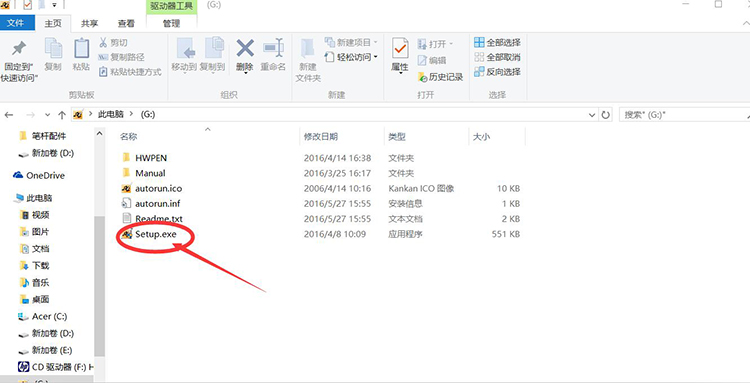Click the New Folder icon
Screen dimensions: 750x383
point(308,49)
